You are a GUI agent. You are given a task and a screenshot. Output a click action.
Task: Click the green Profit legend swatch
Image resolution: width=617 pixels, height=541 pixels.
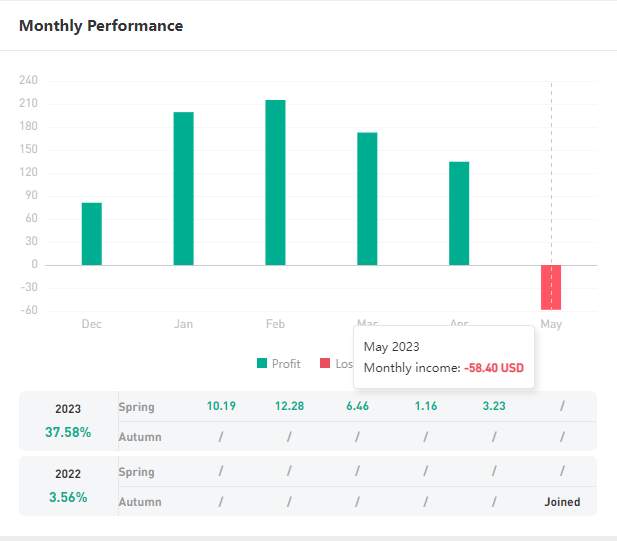[x=262, y=364]
